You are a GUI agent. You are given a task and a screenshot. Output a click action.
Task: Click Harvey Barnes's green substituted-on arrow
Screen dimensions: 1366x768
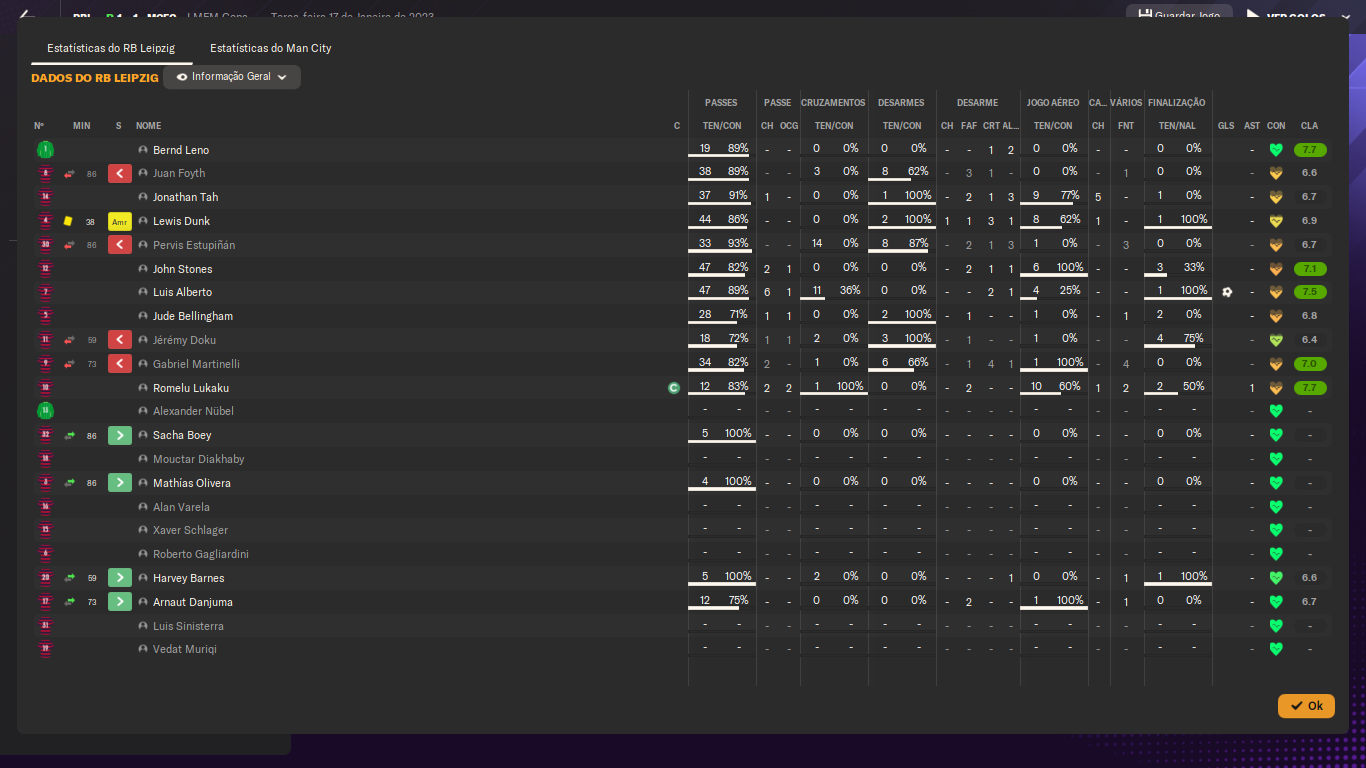click(x=120, y=578)
